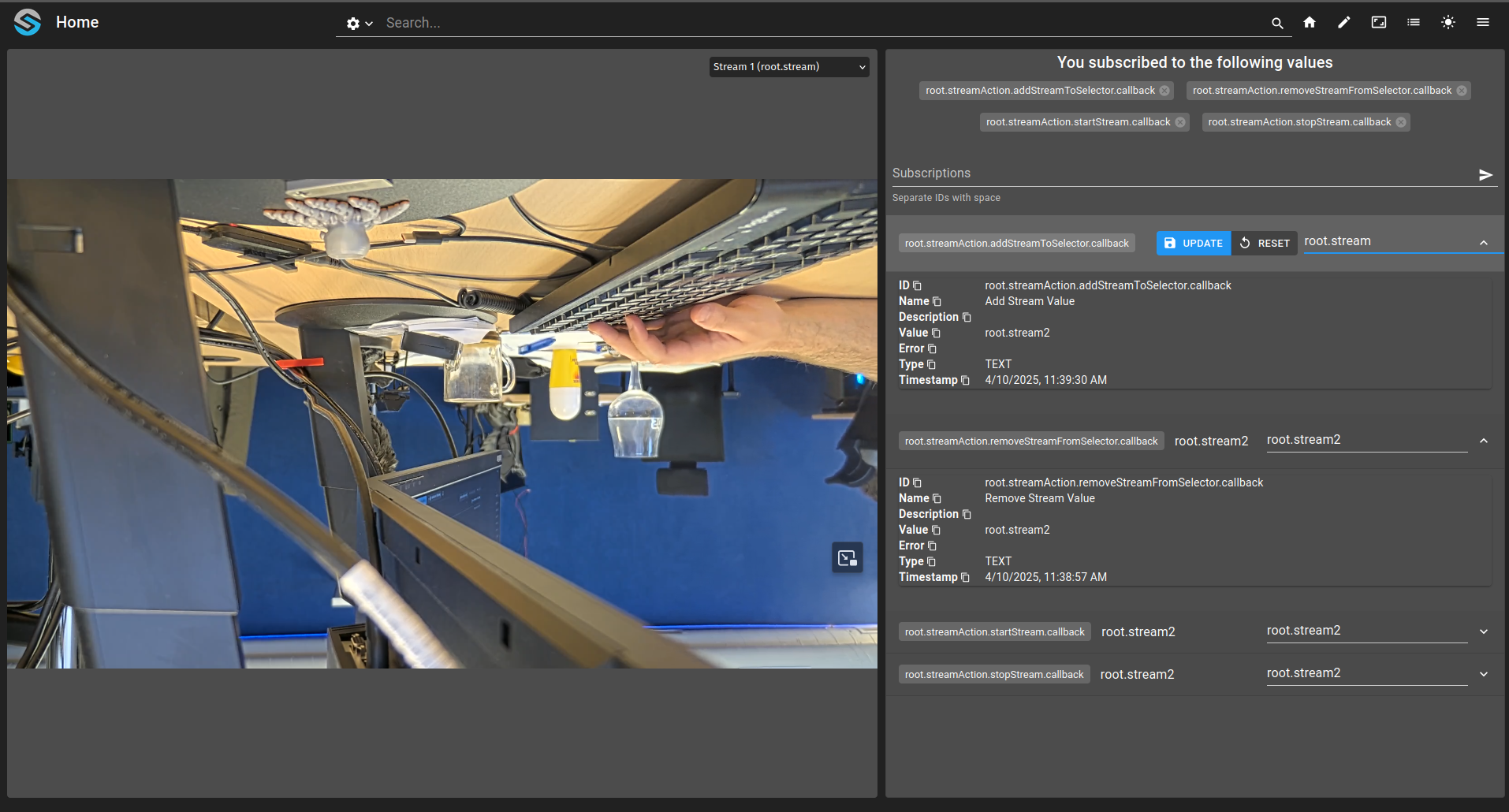This screenshot has height=812, width=1509.
Task: Send subscriptions with the arrow icon
Action: coord(1485,174)
